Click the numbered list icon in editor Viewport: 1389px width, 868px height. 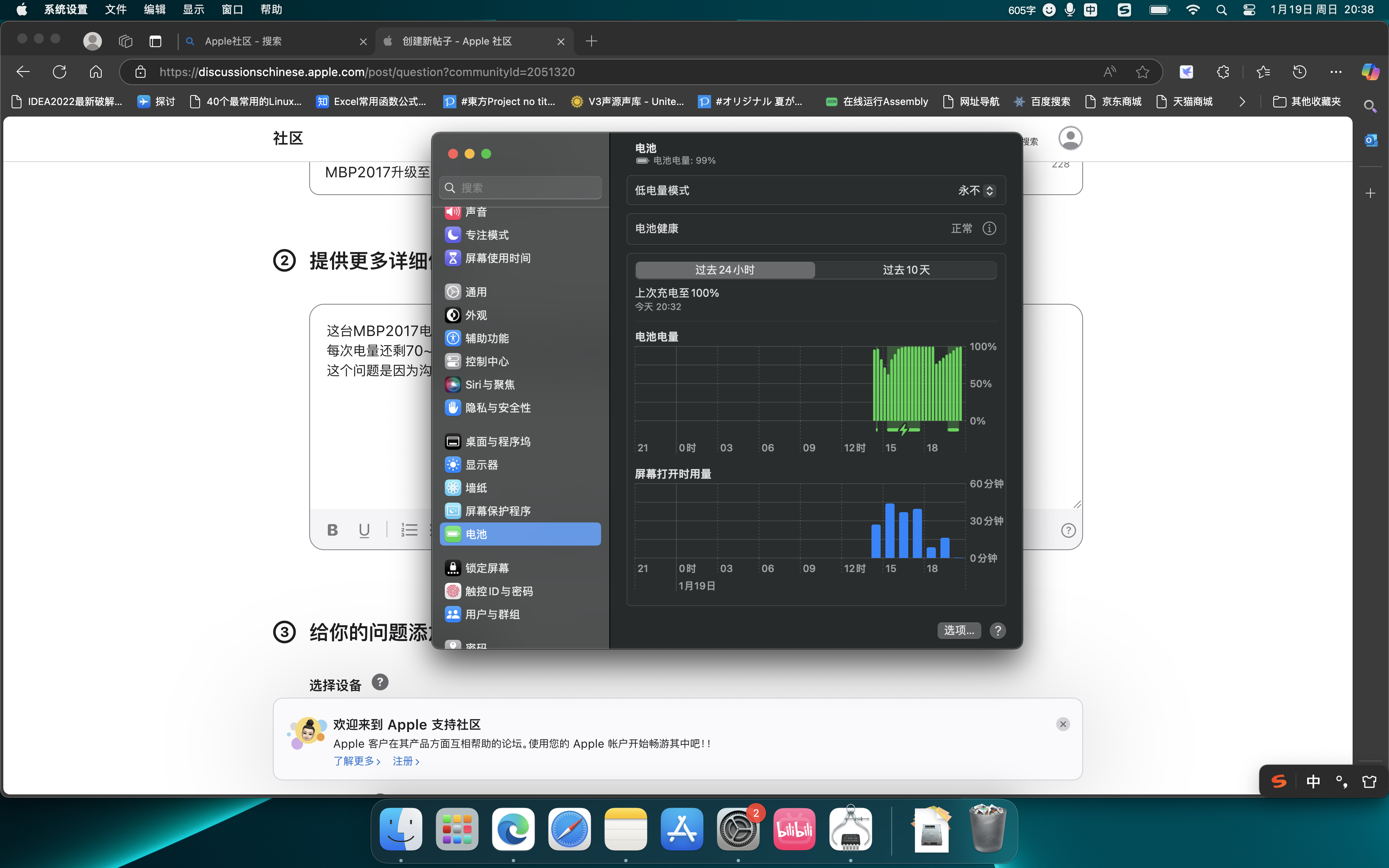[x=409, y=530]
